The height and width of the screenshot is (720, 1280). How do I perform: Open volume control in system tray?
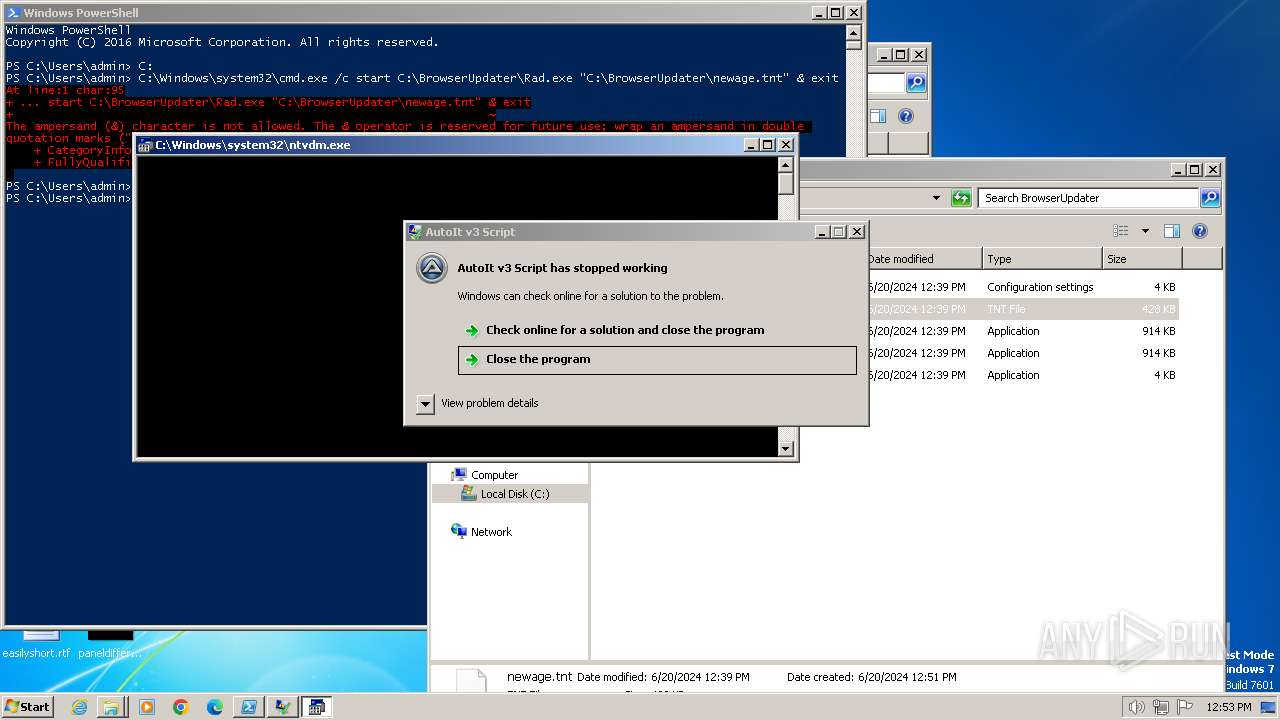tap(1137, 707)
